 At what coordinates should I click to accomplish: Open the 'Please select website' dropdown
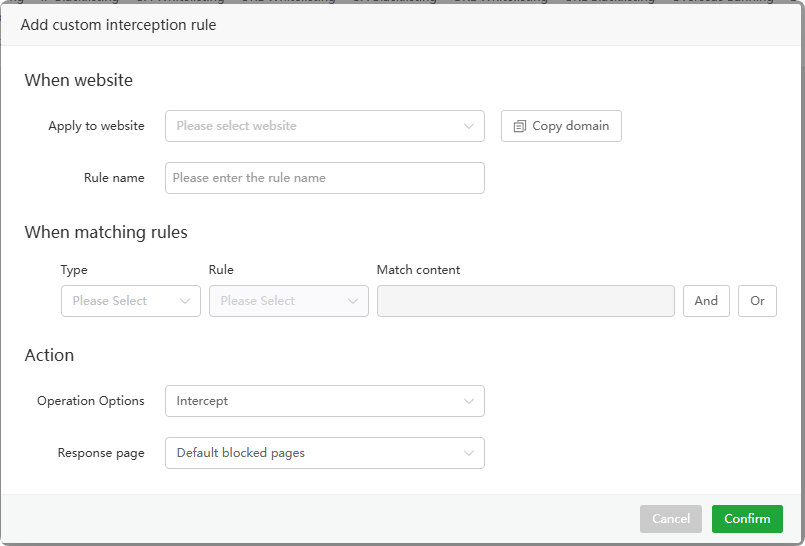click(310, 126)
